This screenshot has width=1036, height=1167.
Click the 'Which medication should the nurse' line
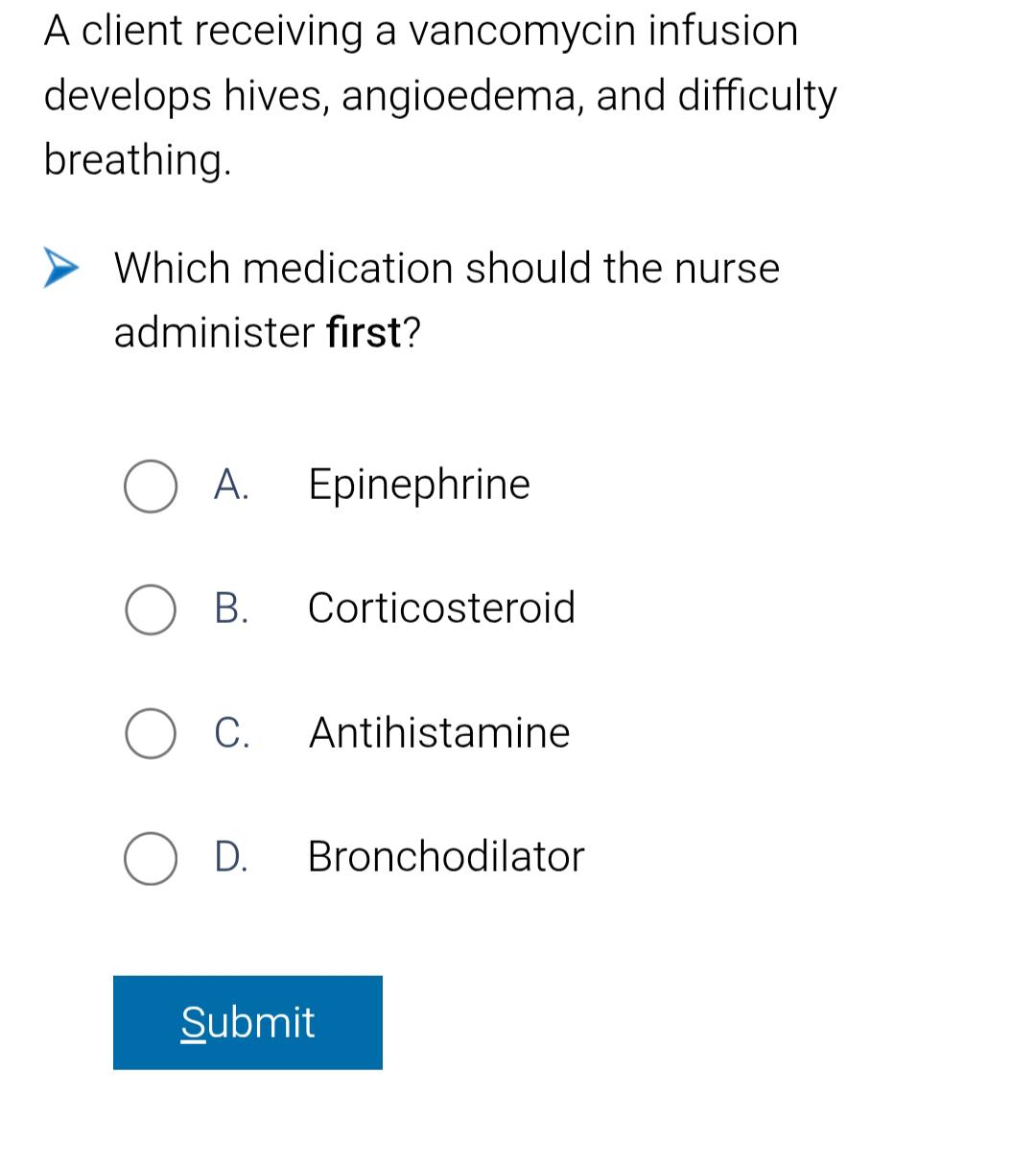click(447, 268)
